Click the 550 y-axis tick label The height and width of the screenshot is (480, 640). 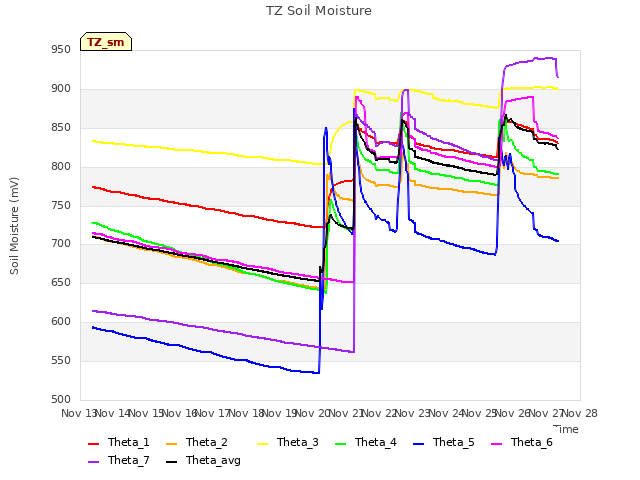coord(61,360)
